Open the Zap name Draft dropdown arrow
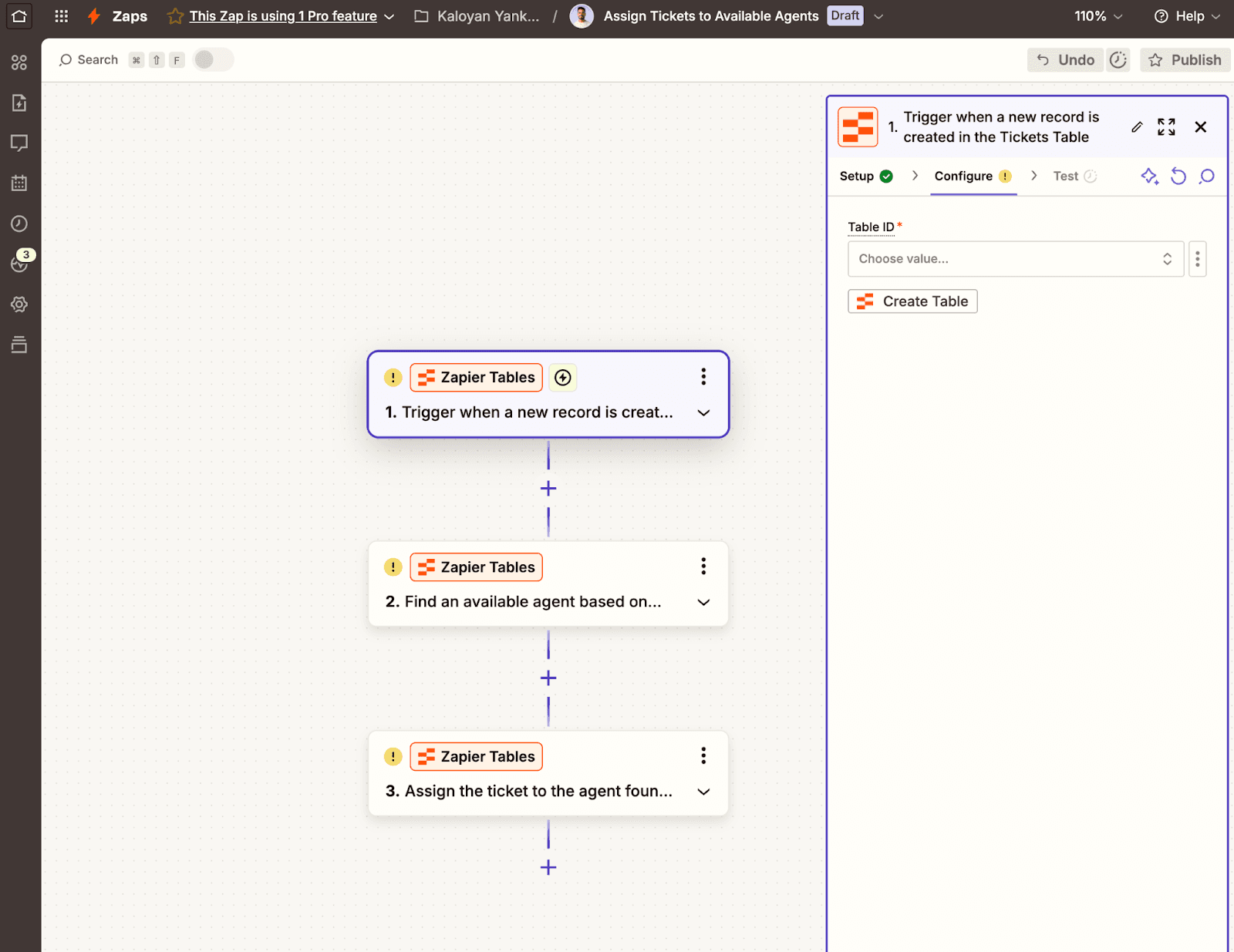 coord(878,16)
